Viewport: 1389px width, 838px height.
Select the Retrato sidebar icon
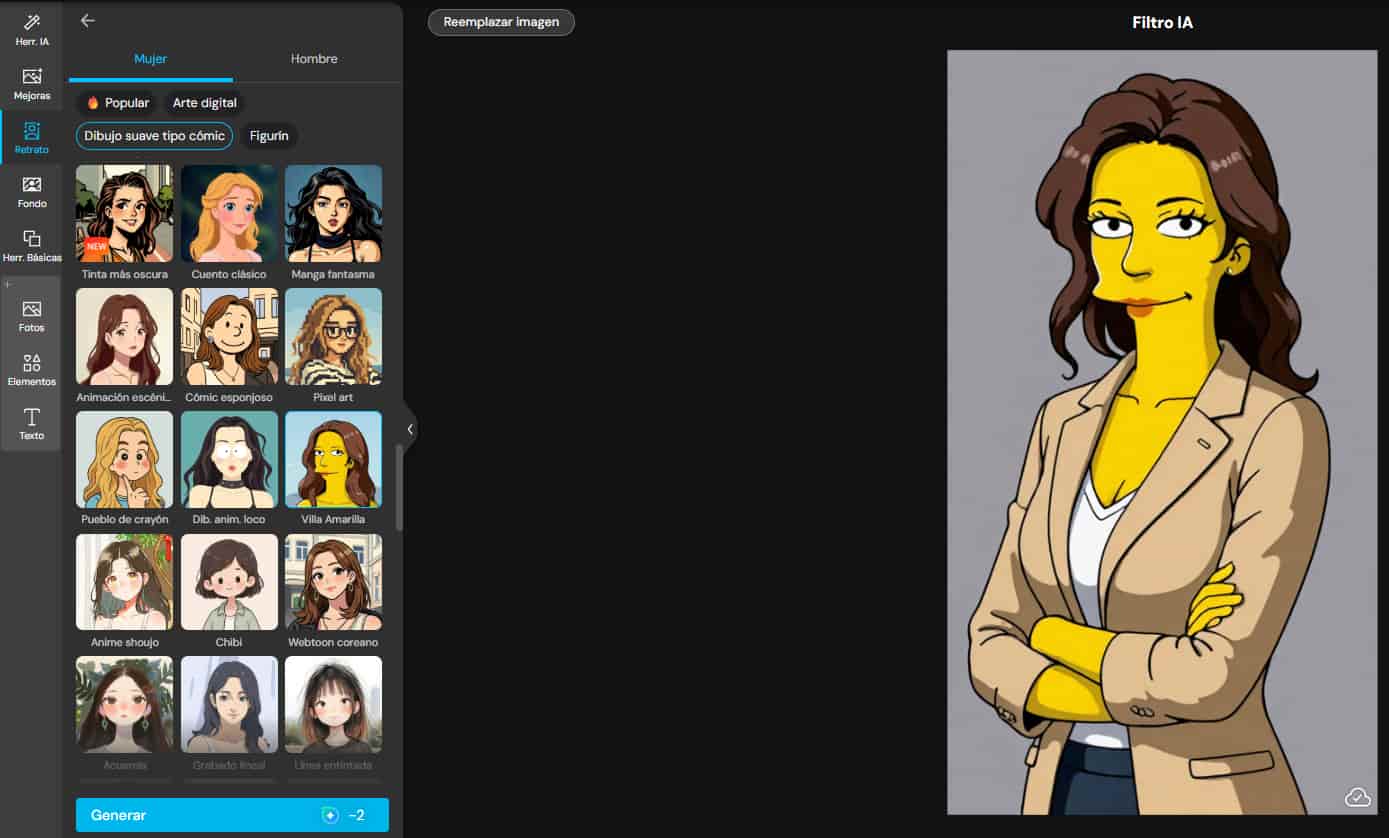pyautogui.click(x=32, y=138)
